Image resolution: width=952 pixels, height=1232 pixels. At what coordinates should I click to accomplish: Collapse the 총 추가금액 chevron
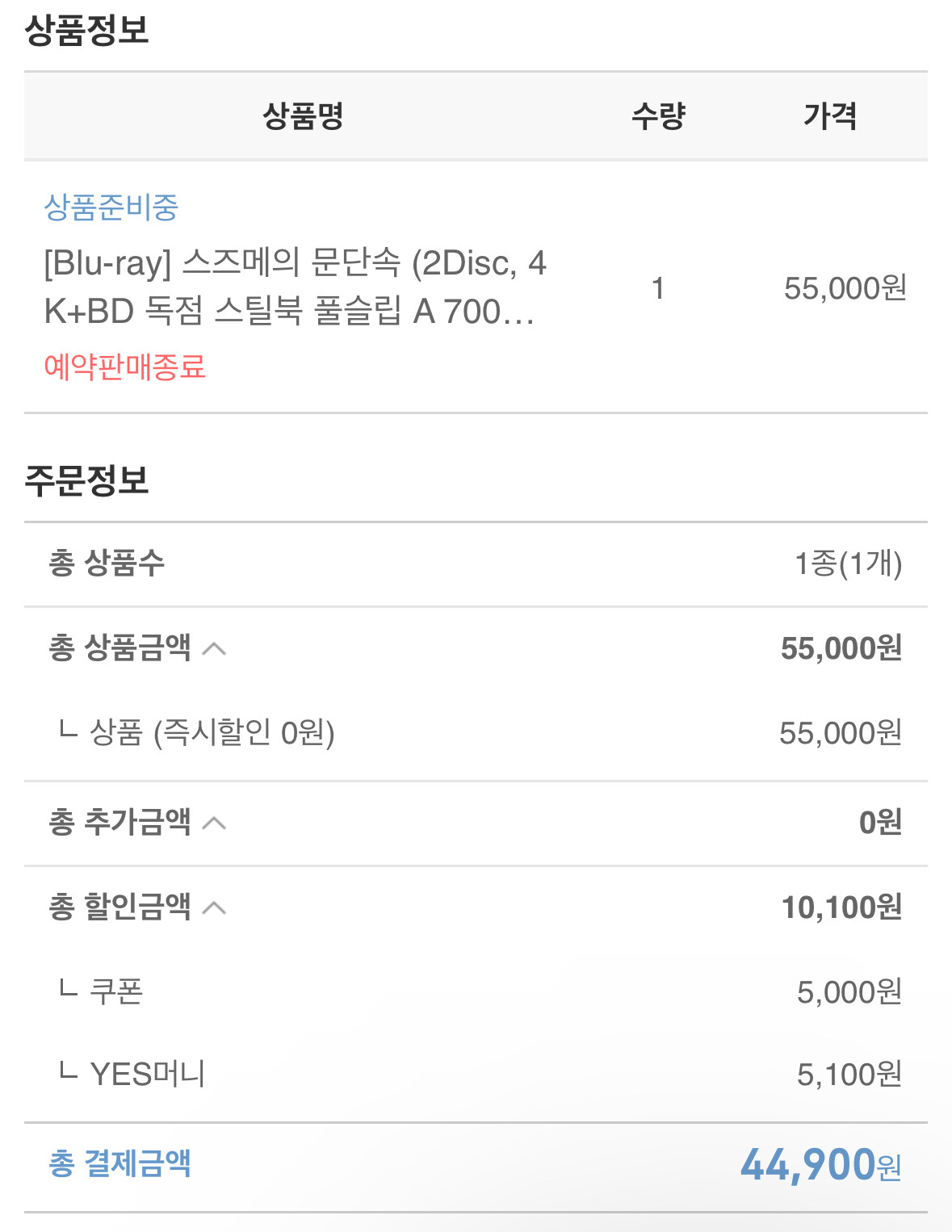[x=214, y=823]
